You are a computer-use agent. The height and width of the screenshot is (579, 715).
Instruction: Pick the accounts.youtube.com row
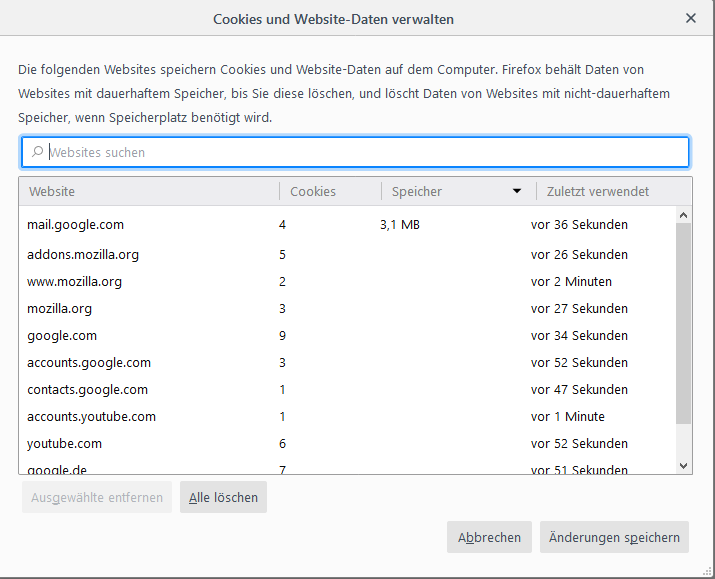pyautogui.click(x=91, y=416)
